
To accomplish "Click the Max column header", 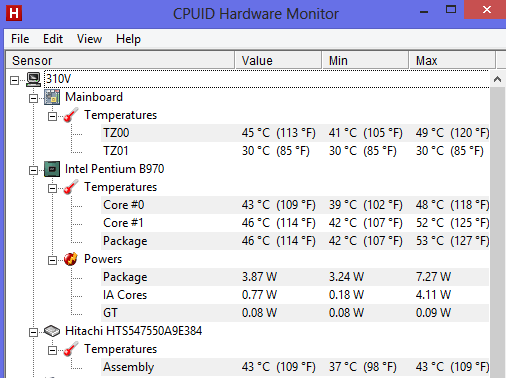I will 452,60.
